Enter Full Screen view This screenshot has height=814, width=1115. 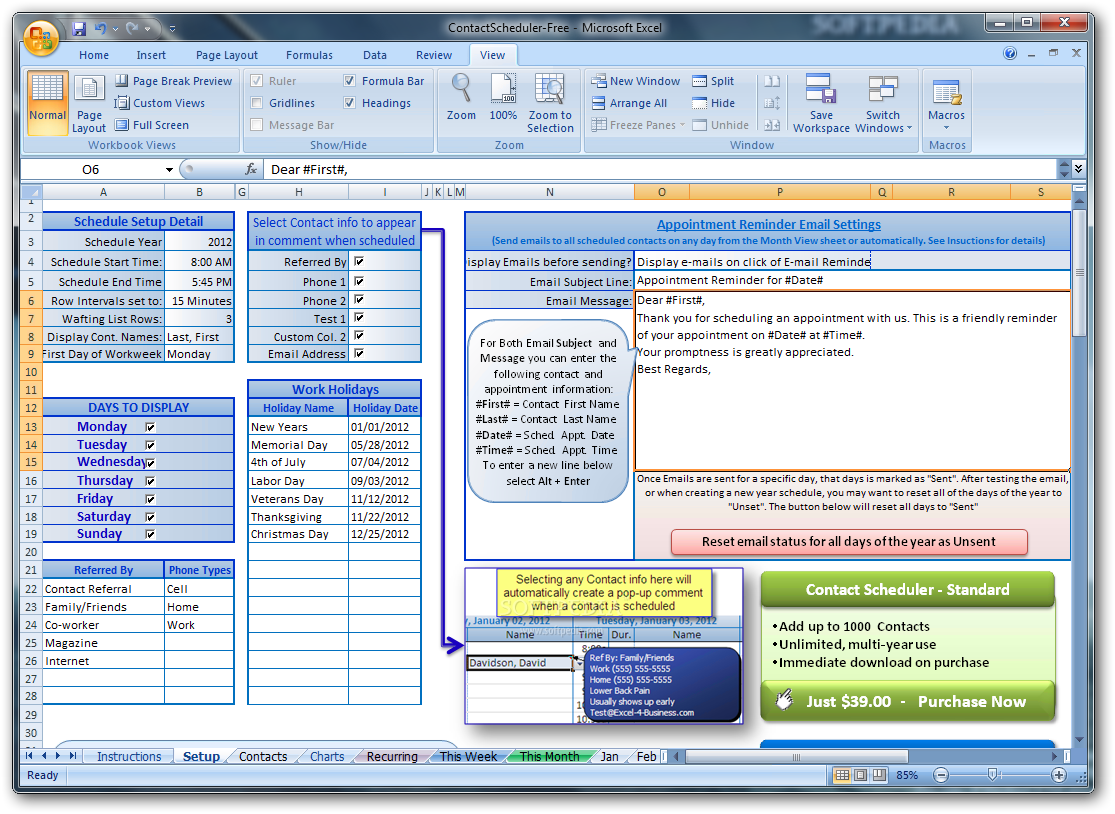(x=152, y=125)
